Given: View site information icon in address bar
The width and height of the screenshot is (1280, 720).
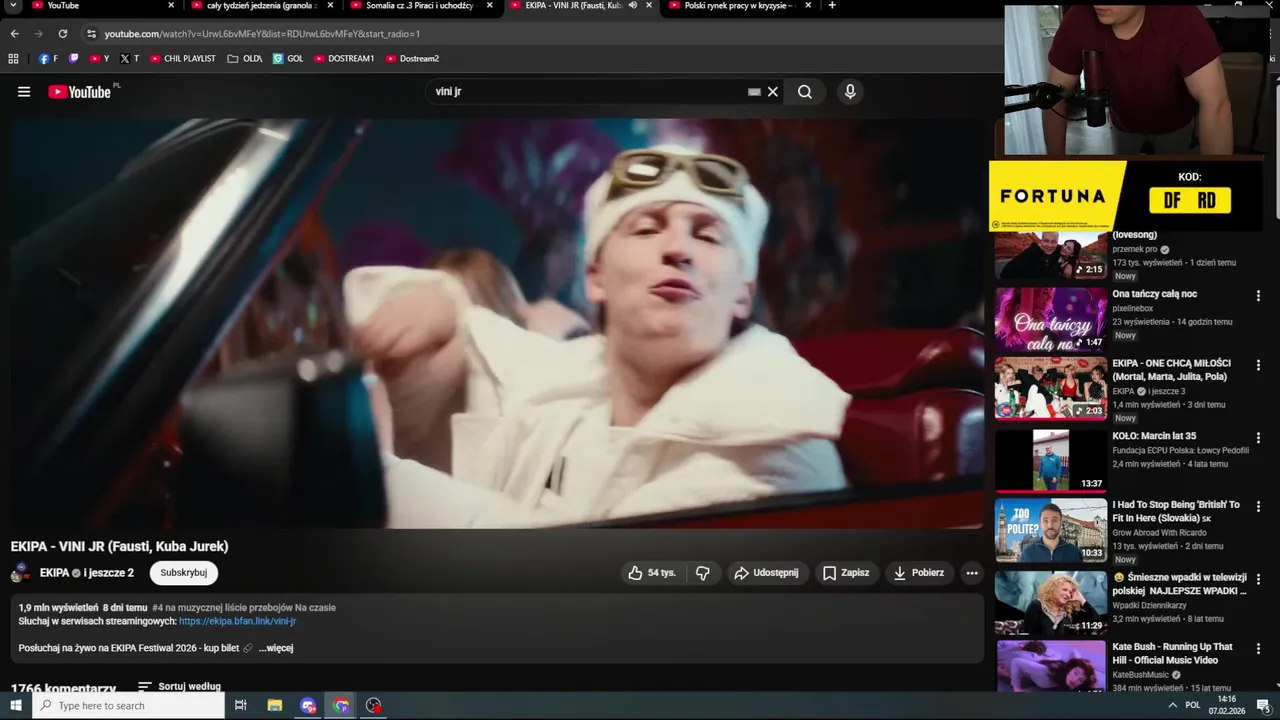Looking at the screenshot, I should coord(91,33).
